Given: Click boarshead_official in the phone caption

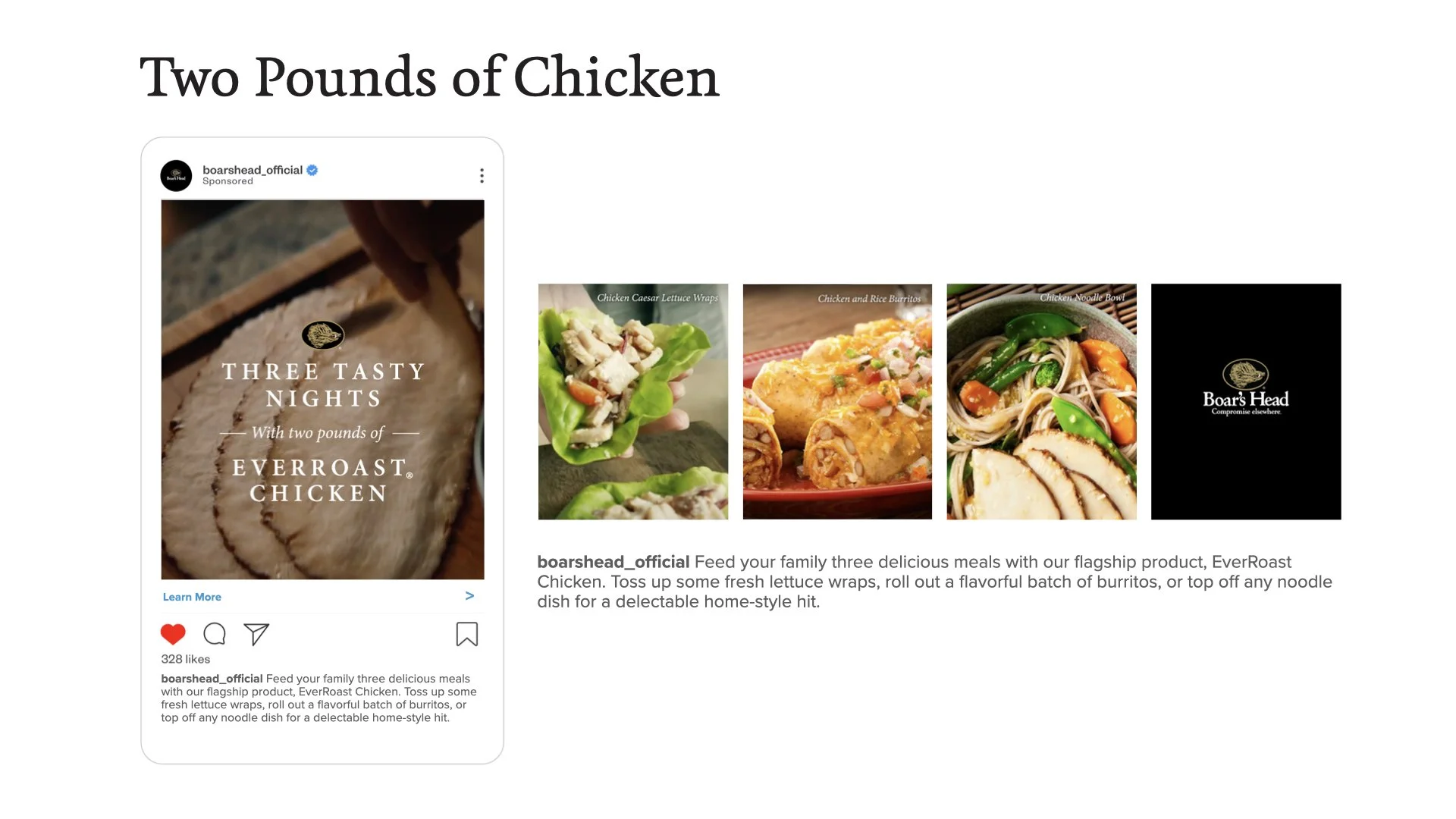Looking at the screenshot, I should click(x=212, y=679).
